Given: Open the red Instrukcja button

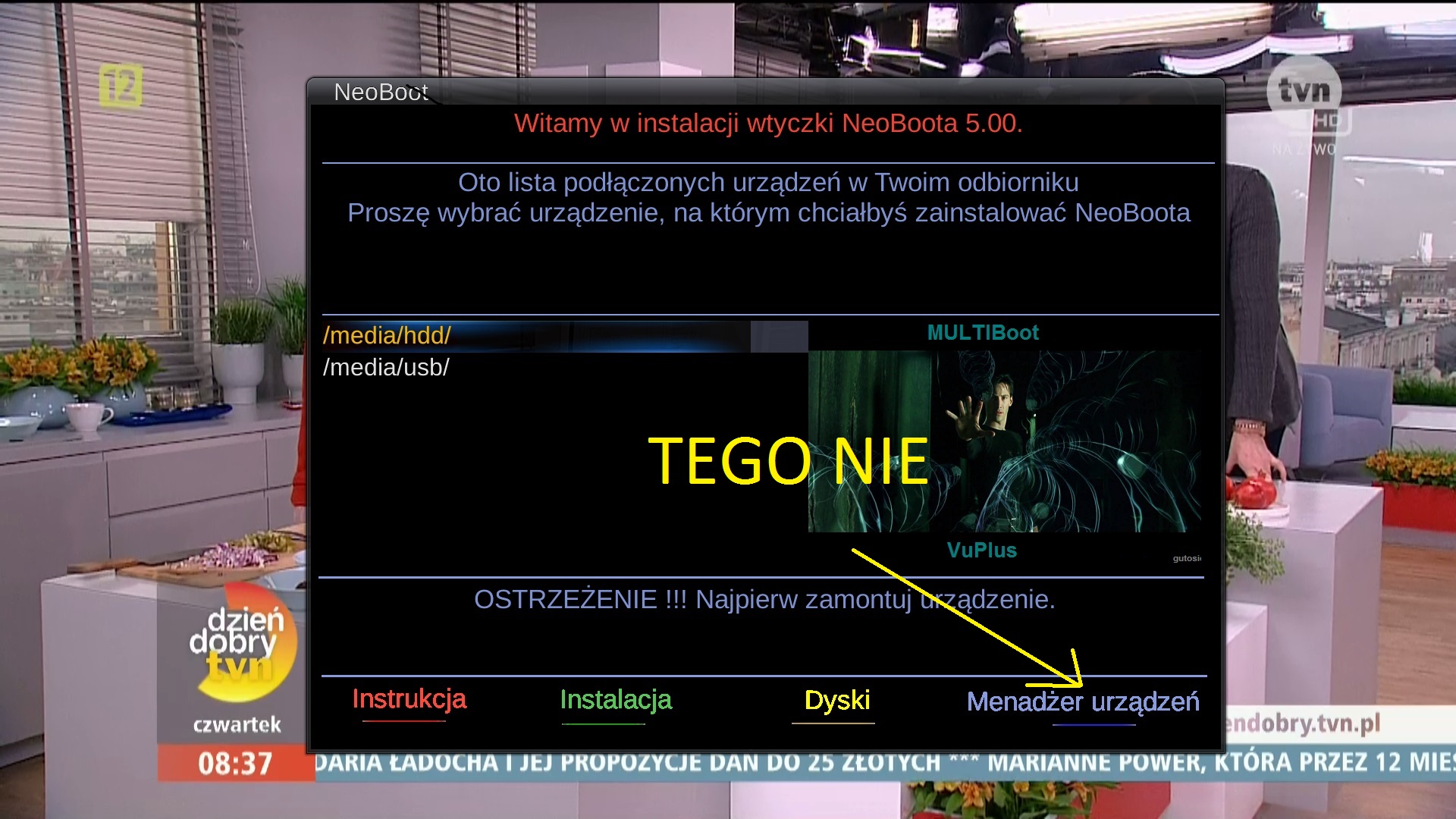Looking at the screenshot, I should (x=409, y=699).
